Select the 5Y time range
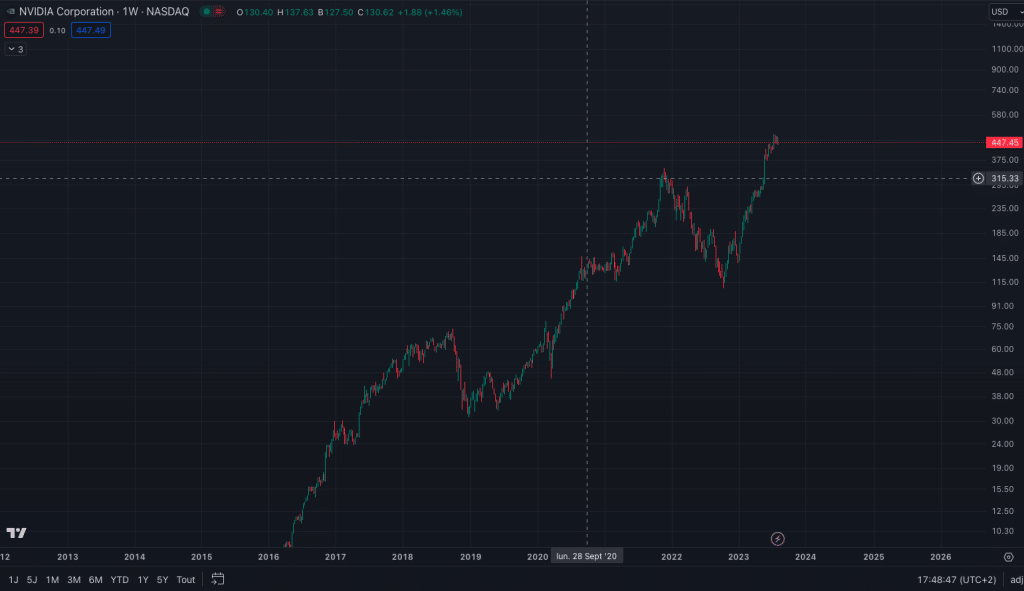Image resolution: width=1024 pixels, height=591 pixels. tap(163, 579)
